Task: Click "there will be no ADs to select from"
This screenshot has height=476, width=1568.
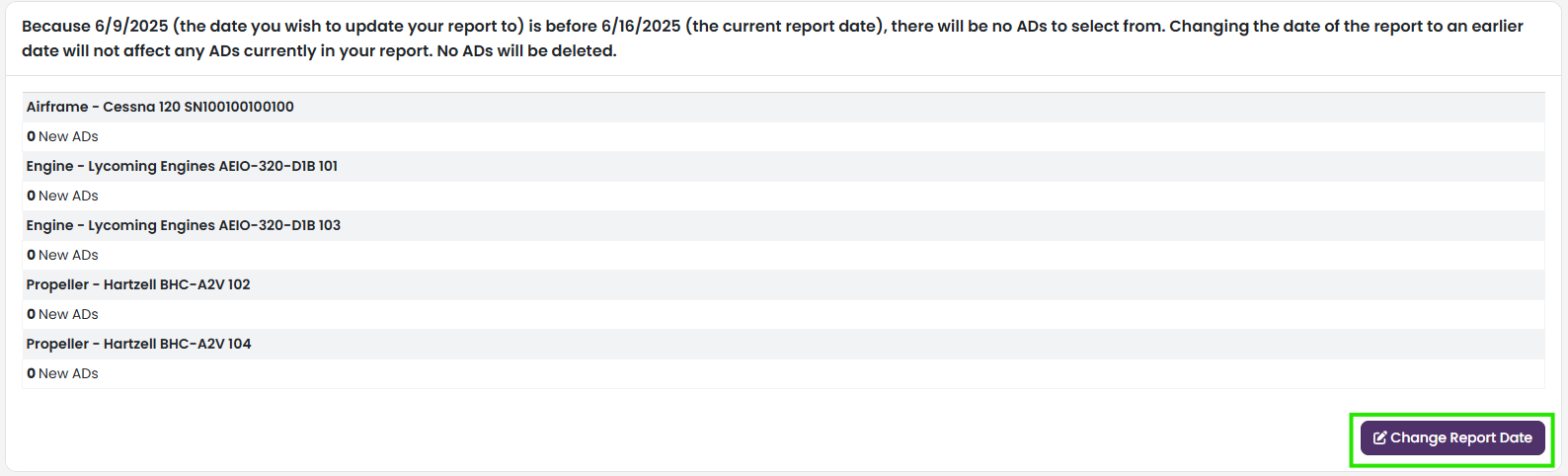Action: [1028, 27]
